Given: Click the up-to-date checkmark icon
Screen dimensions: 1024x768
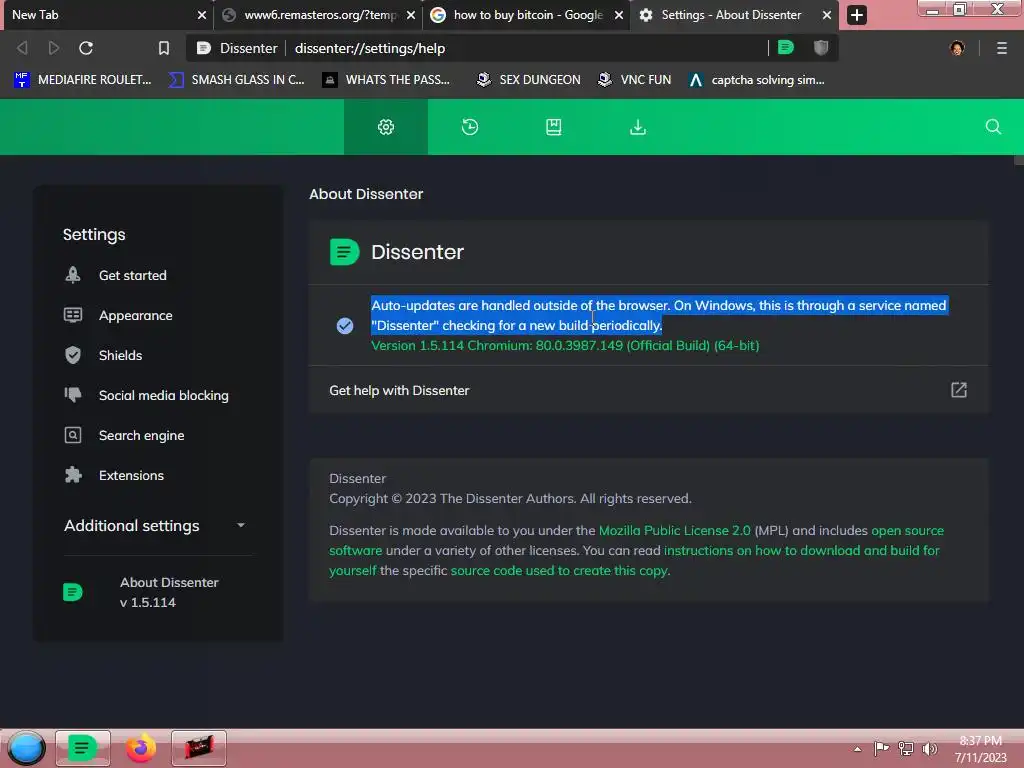Looking at the screenshot, I should [345, 325].
